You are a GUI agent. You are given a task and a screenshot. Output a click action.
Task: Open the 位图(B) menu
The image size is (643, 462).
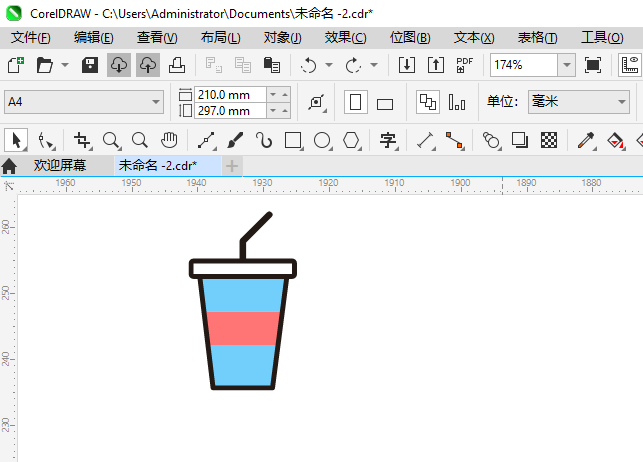pyautogui.click(x=410, y=38)
